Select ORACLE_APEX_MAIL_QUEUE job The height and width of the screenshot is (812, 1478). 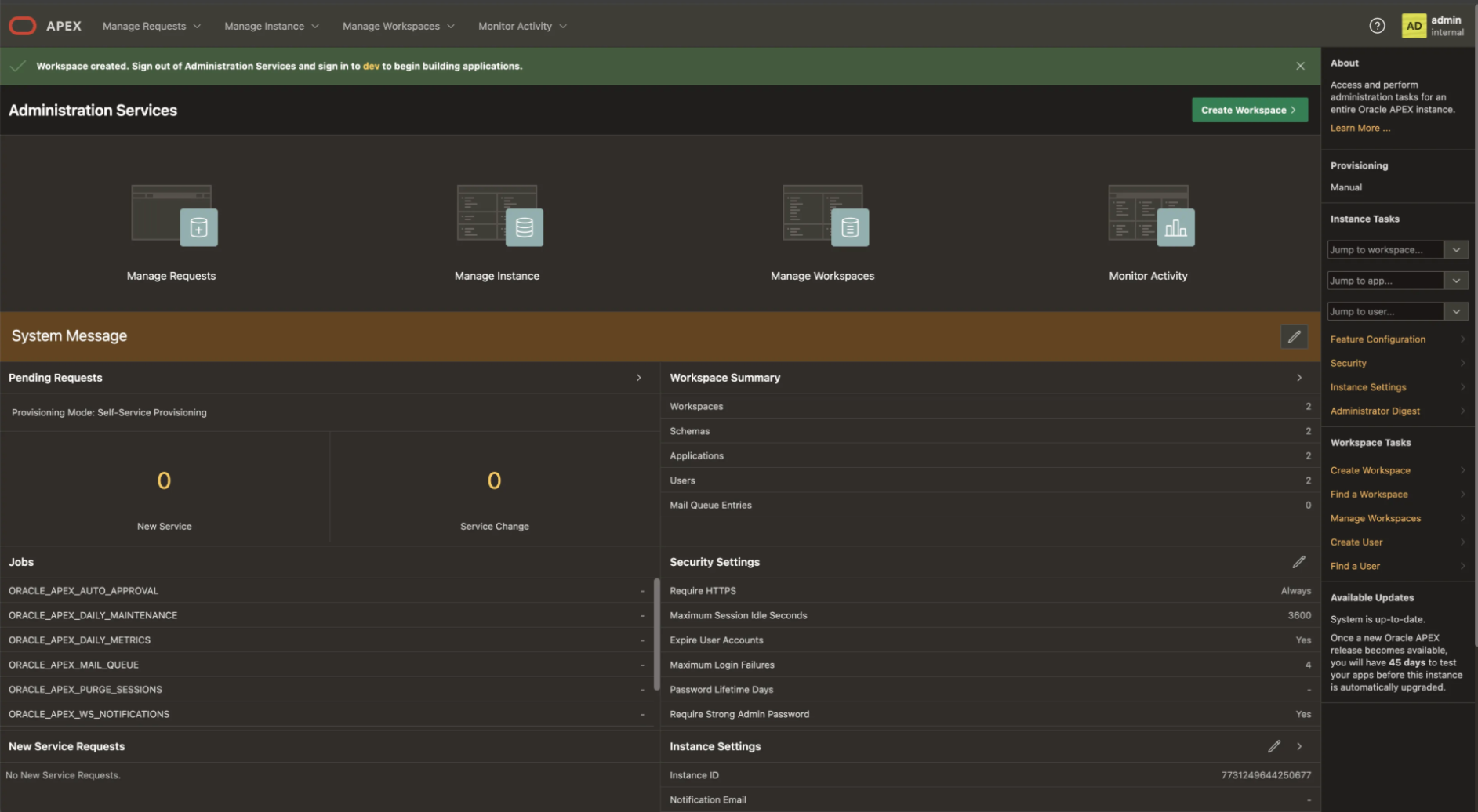click(x=326, y=665)
